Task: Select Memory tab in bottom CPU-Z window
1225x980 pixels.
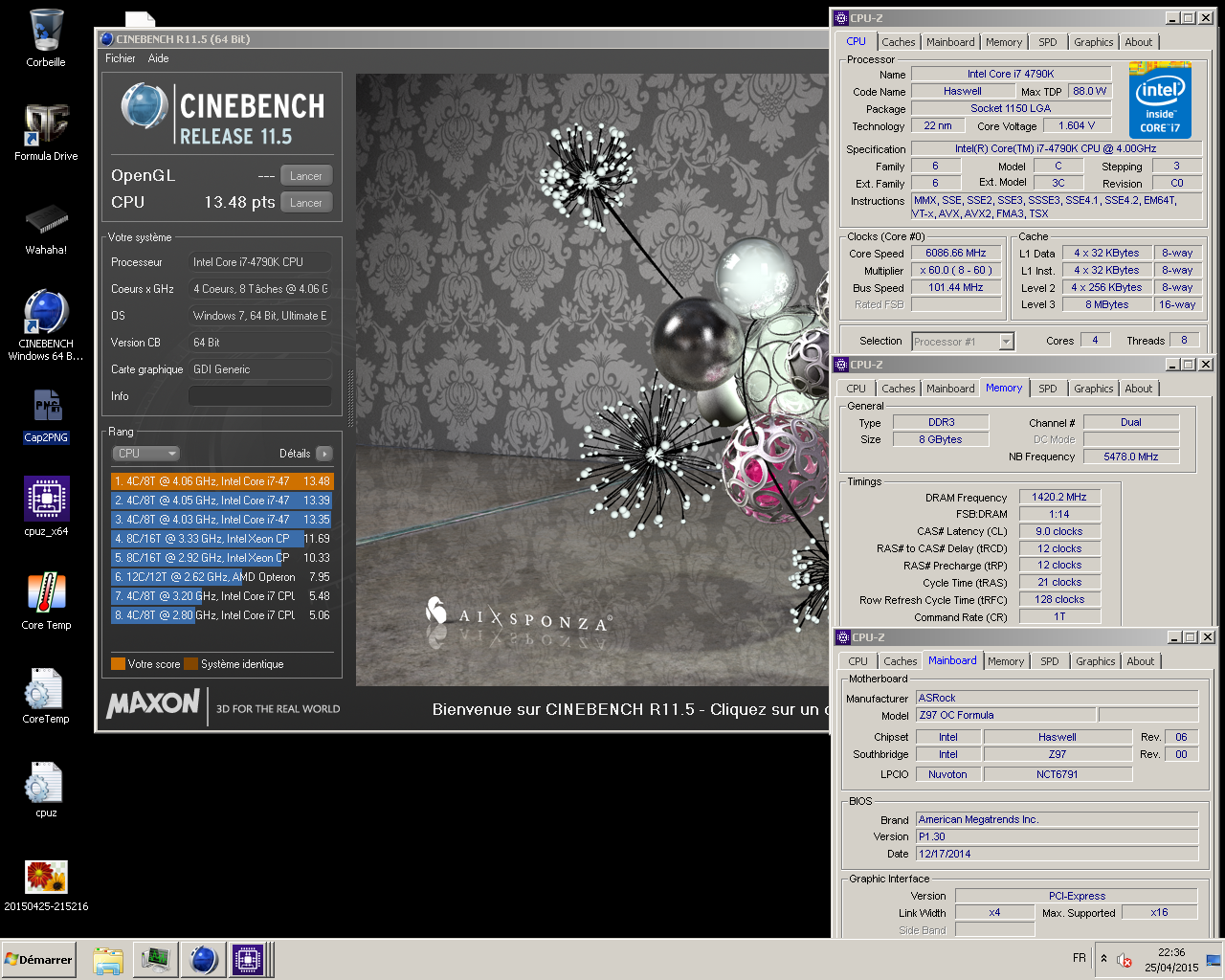Action: tap(1006, 661)
